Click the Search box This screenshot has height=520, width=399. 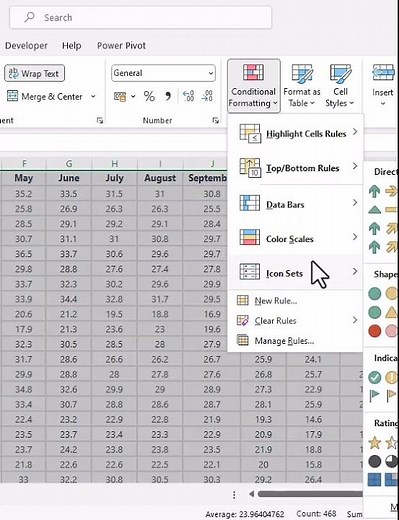141,17
